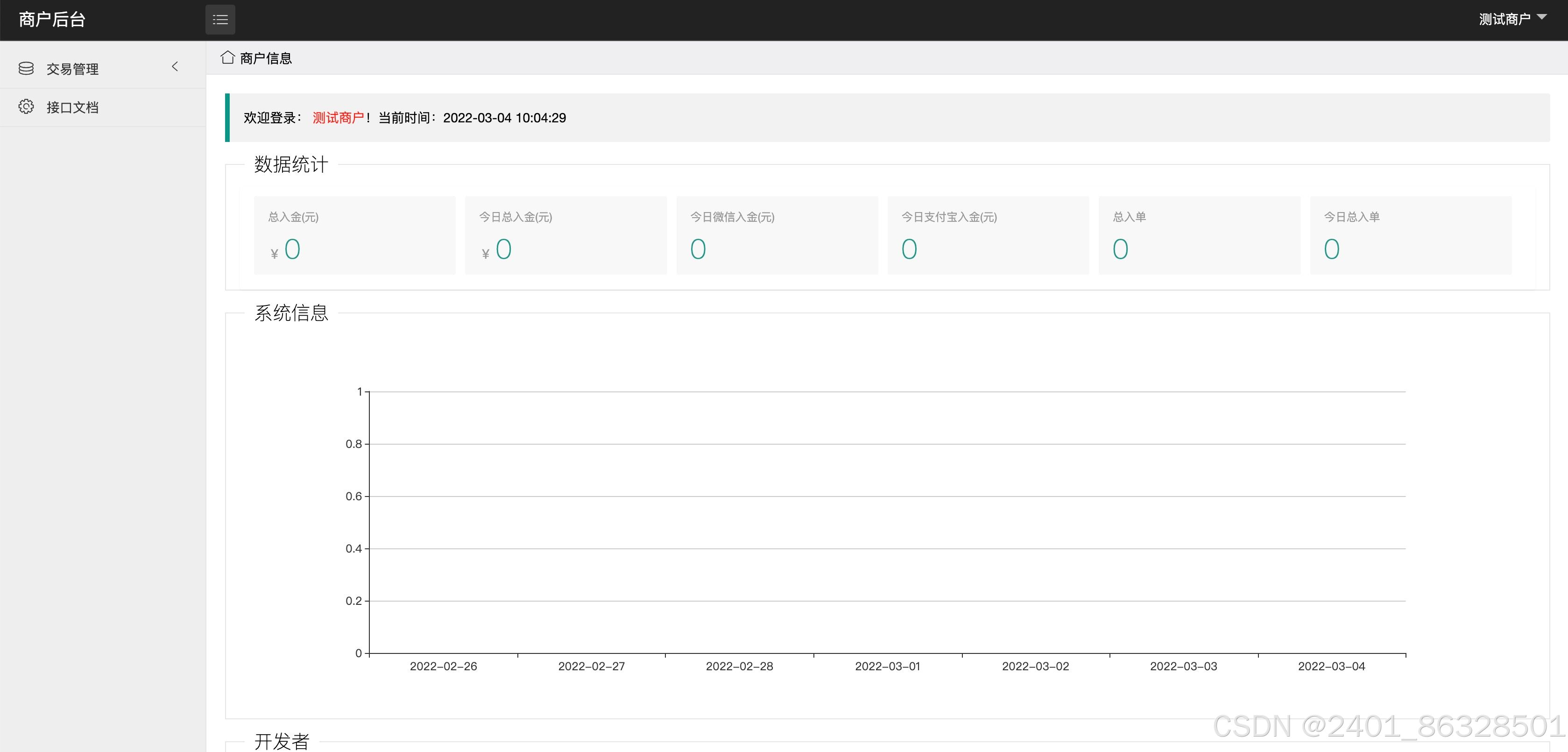Click chart x-axis label 2022-02-26
The image size is (1568, 752).
click(443, 666)
